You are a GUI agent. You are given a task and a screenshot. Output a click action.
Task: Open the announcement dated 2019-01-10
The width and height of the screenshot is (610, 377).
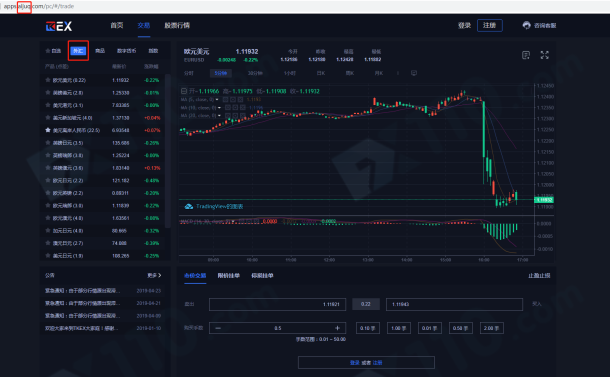coord(103,328)
